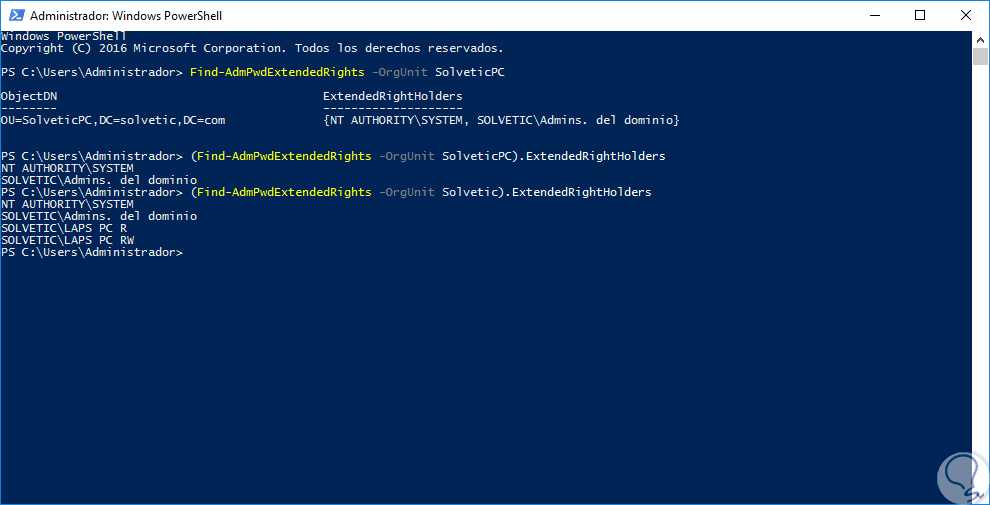The image size is (990, 505).
Task: Close the Windows PowerShell window
Action: coord(964,16)
